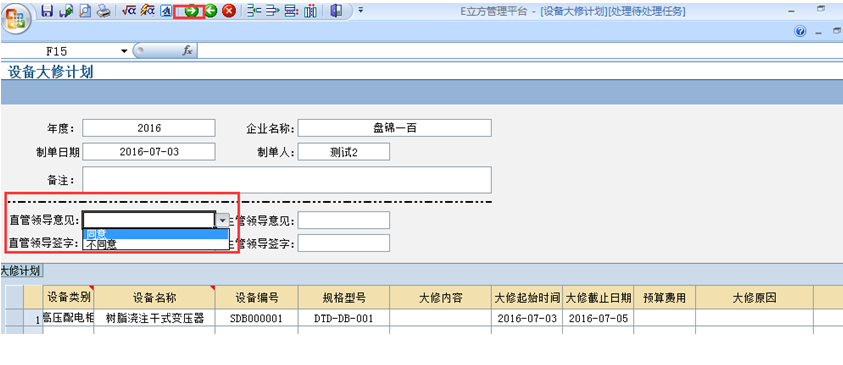Click the cell 树脂浇注干式变压器

point(154,318)
